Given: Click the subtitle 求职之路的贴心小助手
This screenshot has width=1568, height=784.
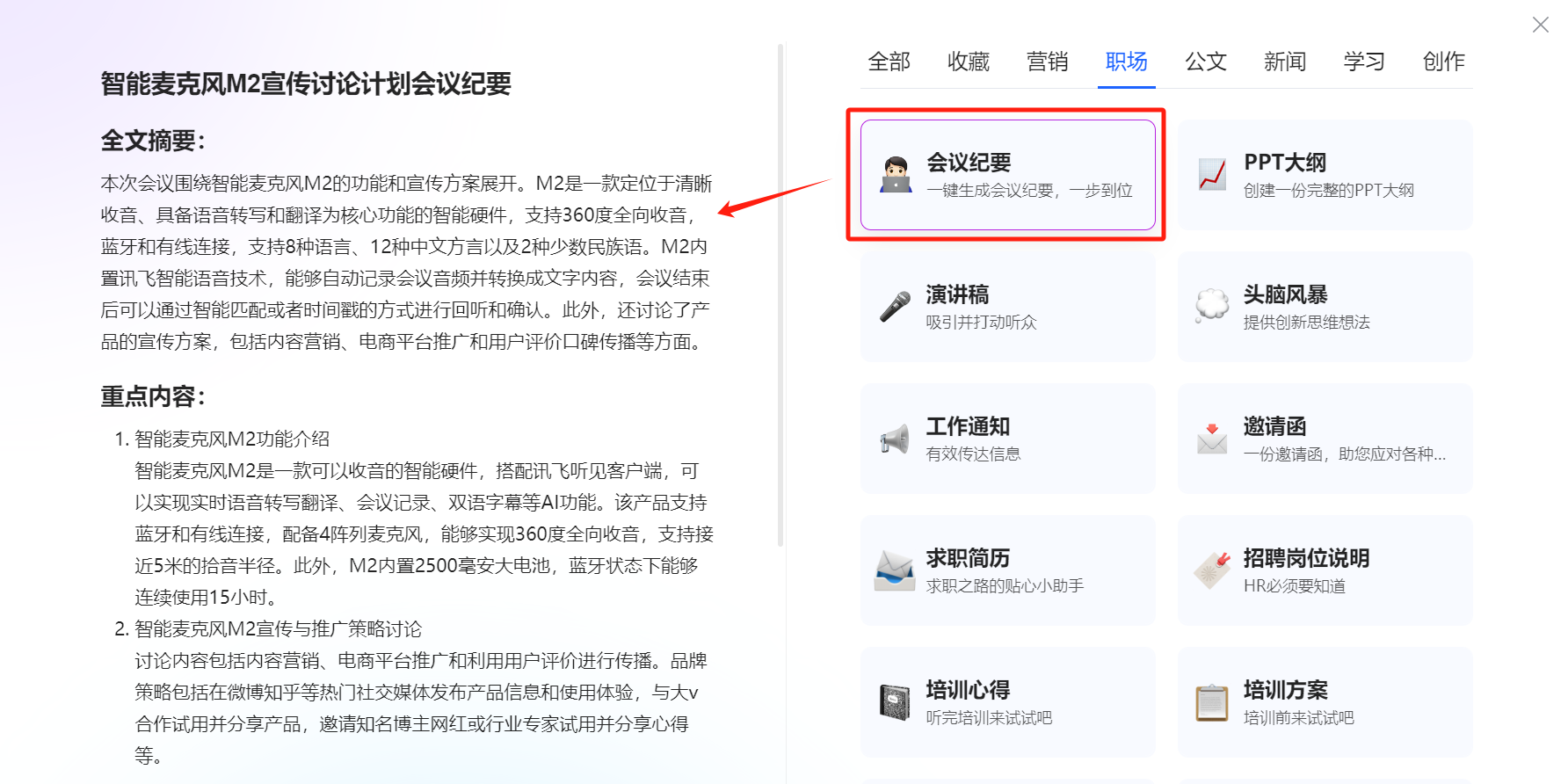Looking at the screenshot, I should click(1005, 586).
